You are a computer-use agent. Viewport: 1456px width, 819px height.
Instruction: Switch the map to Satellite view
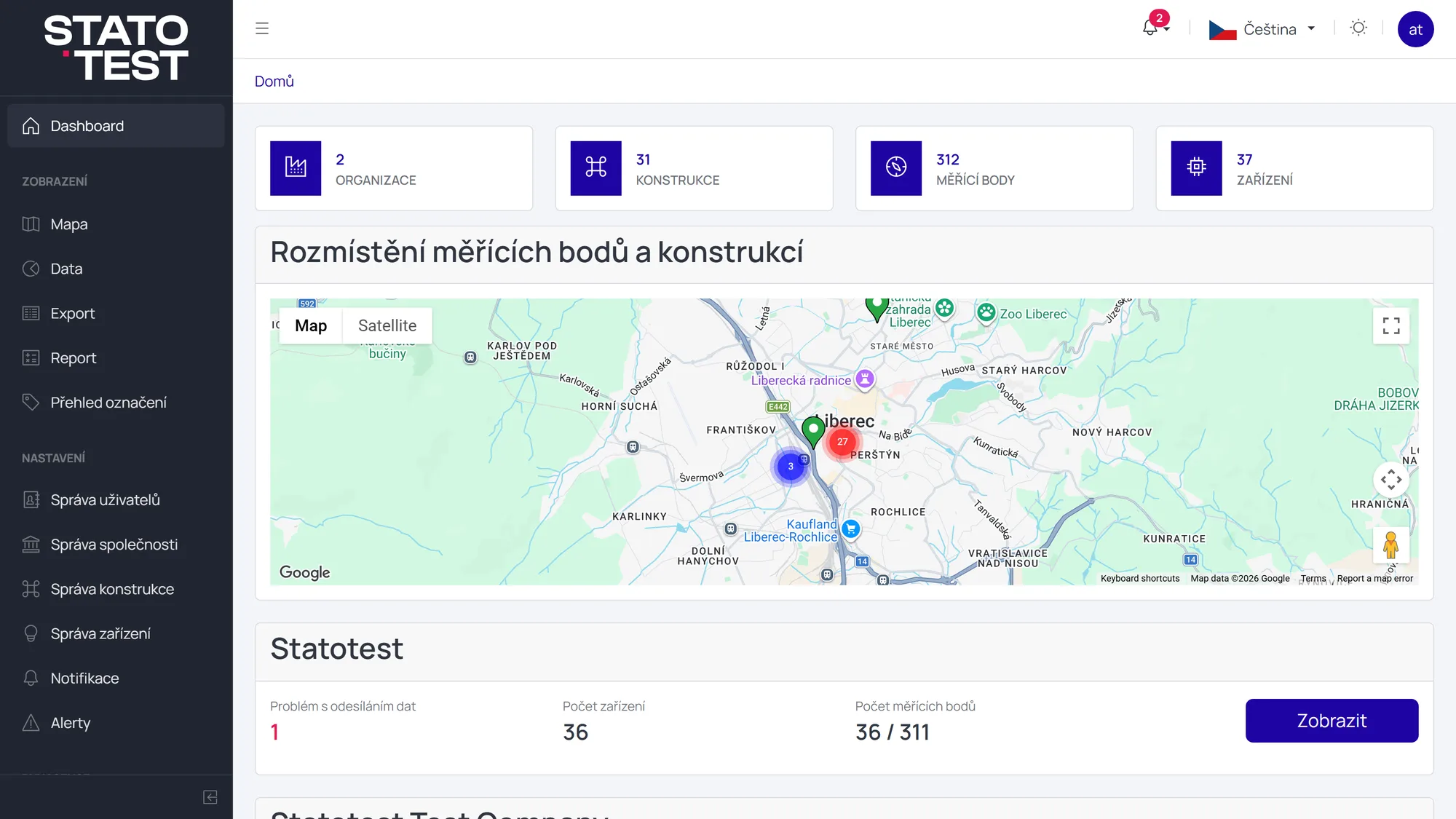coord(387,325)
